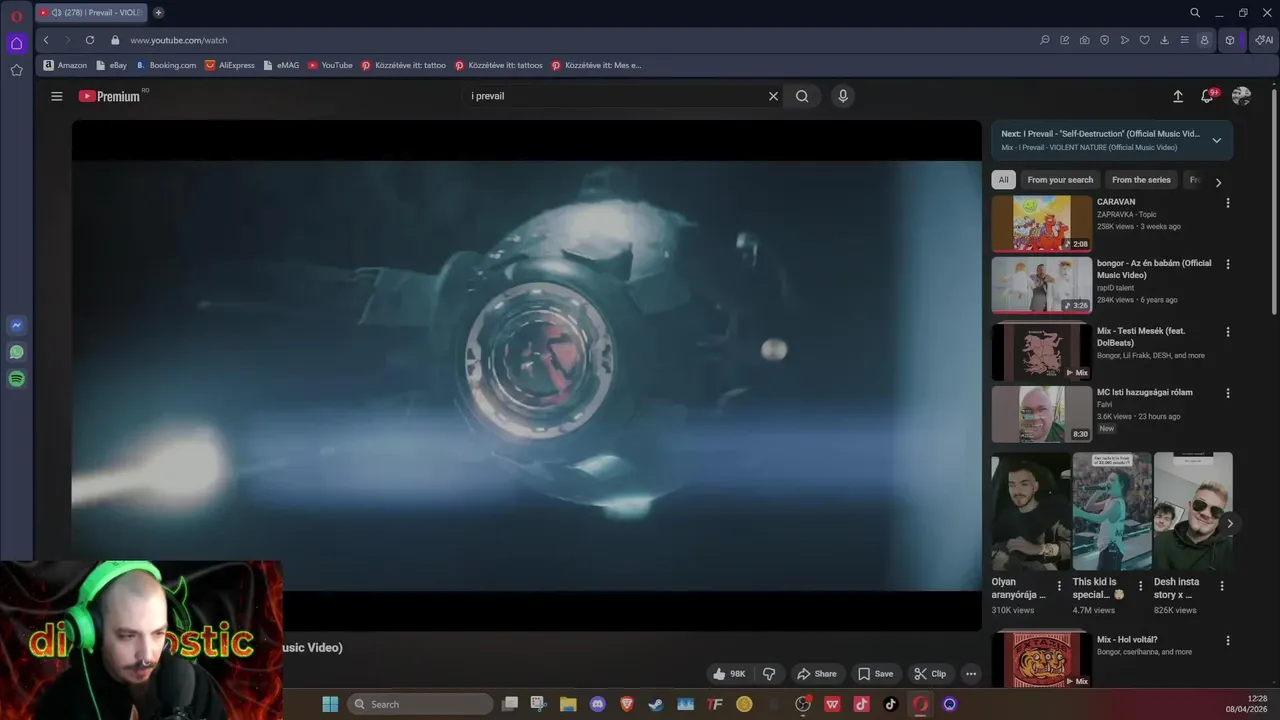Click the browser address bar URL
The image size is (1280, 720).
(178, 40)
